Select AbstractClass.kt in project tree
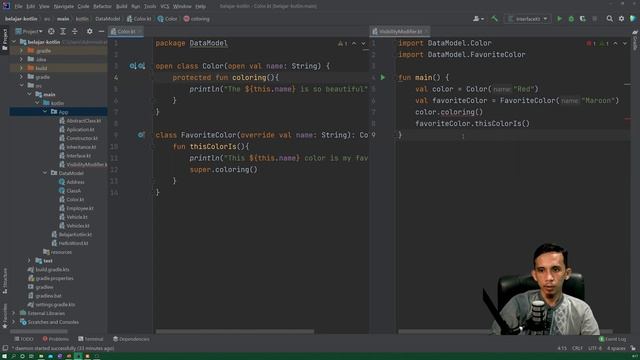 tap(80, 121)
